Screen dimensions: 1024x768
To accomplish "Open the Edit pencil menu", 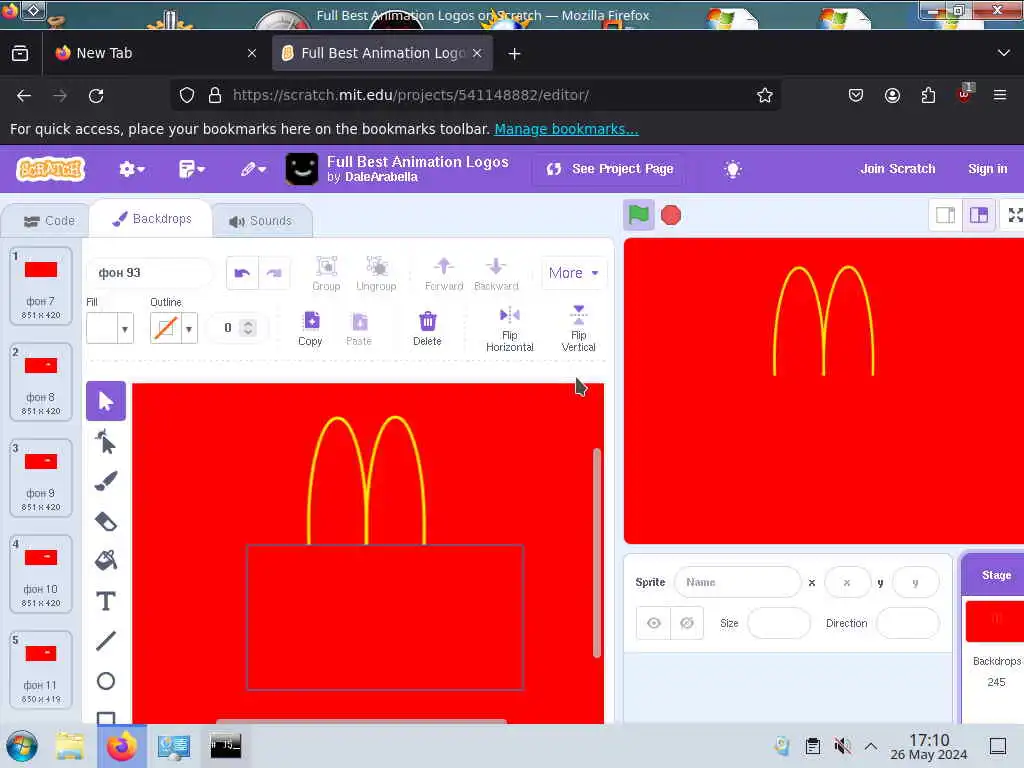I will point(253,169).
